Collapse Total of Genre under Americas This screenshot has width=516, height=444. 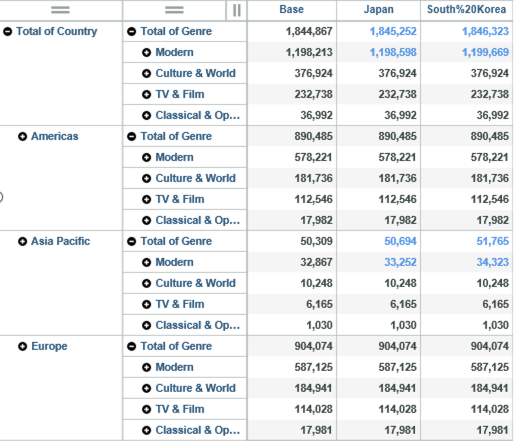132,137
